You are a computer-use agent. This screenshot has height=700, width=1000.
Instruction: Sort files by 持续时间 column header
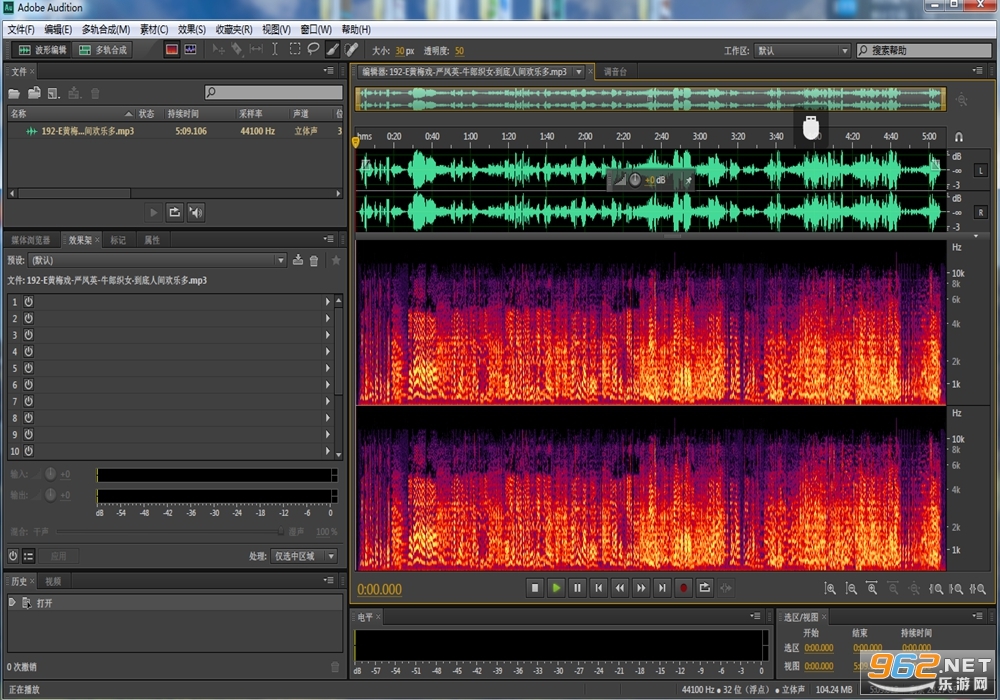(x=198, y=113)
